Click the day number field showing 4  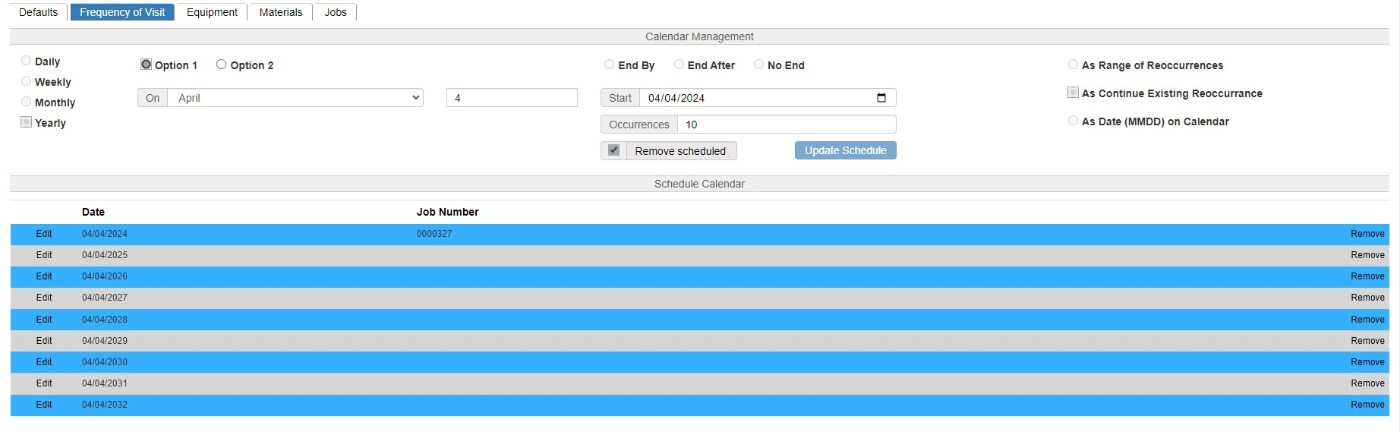tap(511, 98)
